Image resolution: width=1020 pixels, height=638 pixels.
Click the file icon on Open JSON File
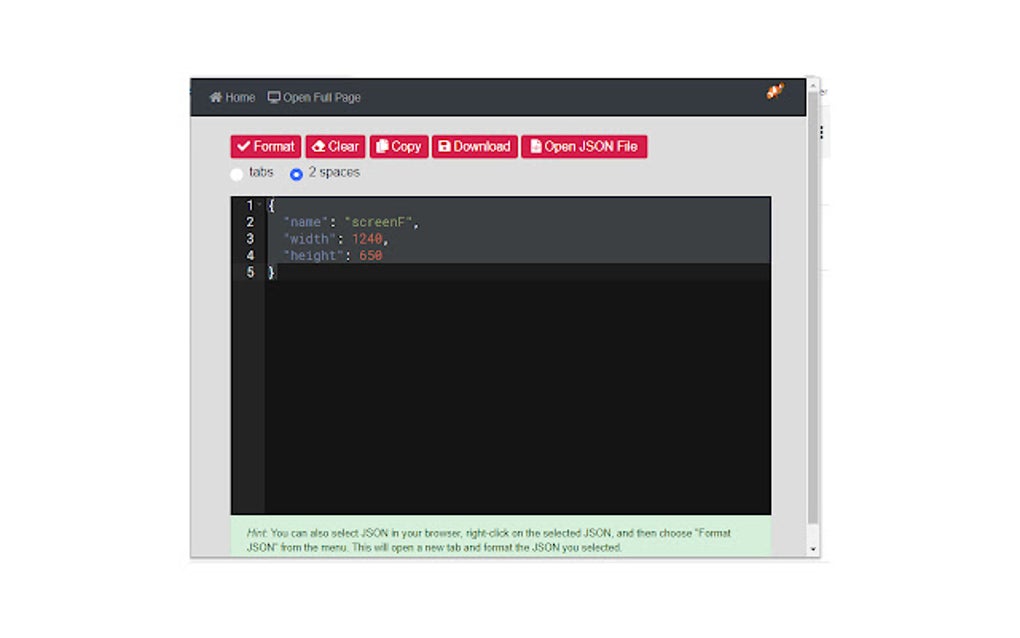click(x=537, y=146)
